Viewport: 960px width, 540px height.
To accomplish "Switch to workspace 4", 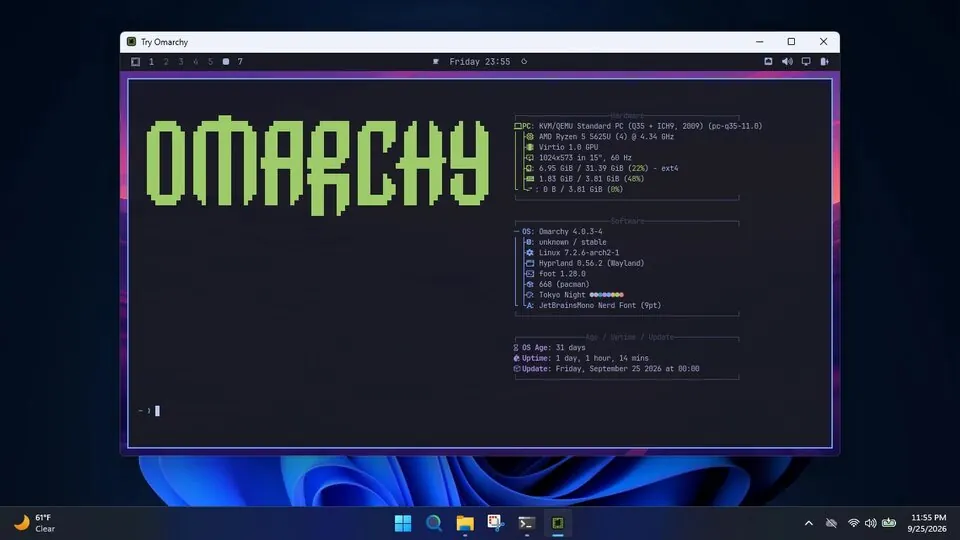I will [195, 62].
